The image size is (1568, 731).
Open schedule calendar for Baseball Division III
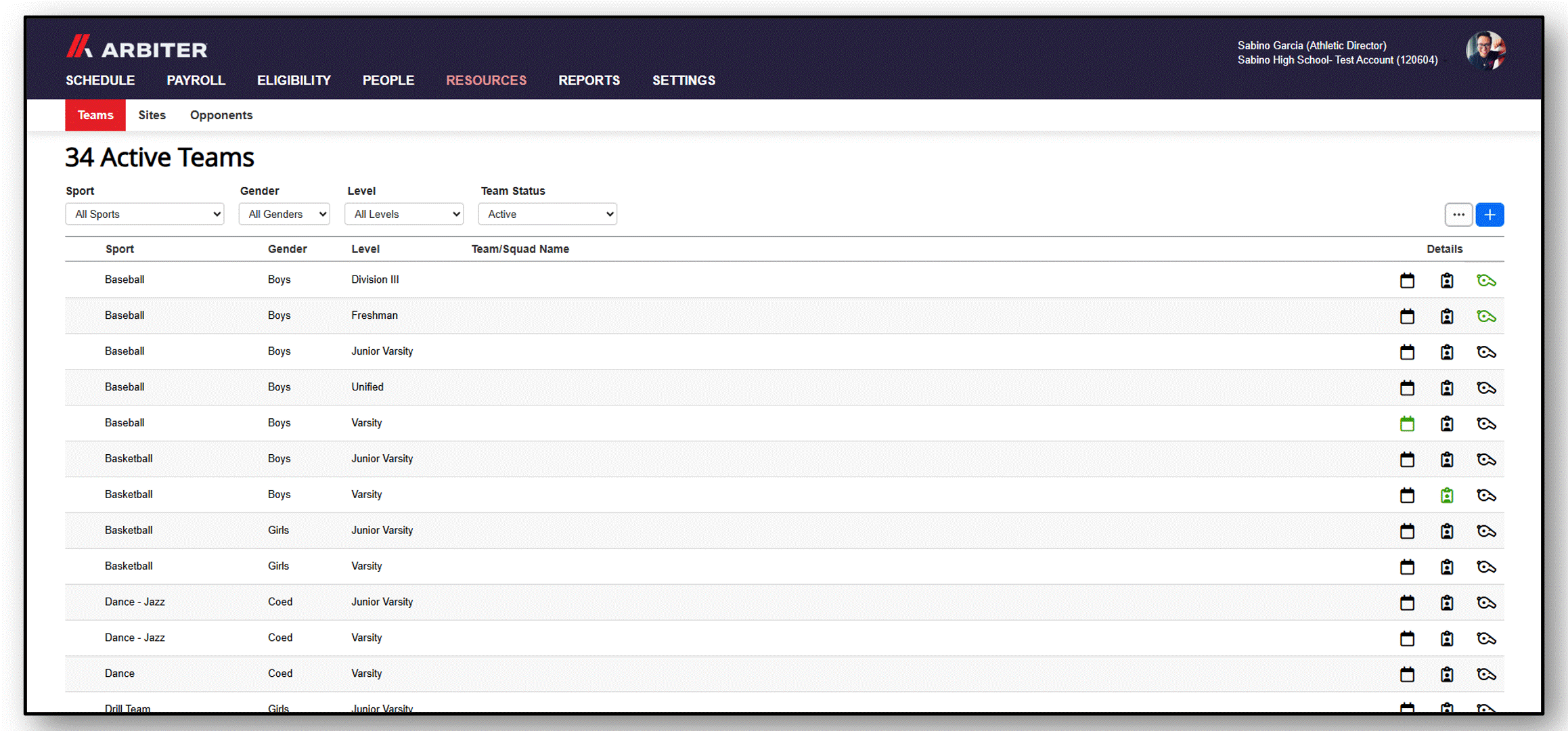tap(1407, 280)
